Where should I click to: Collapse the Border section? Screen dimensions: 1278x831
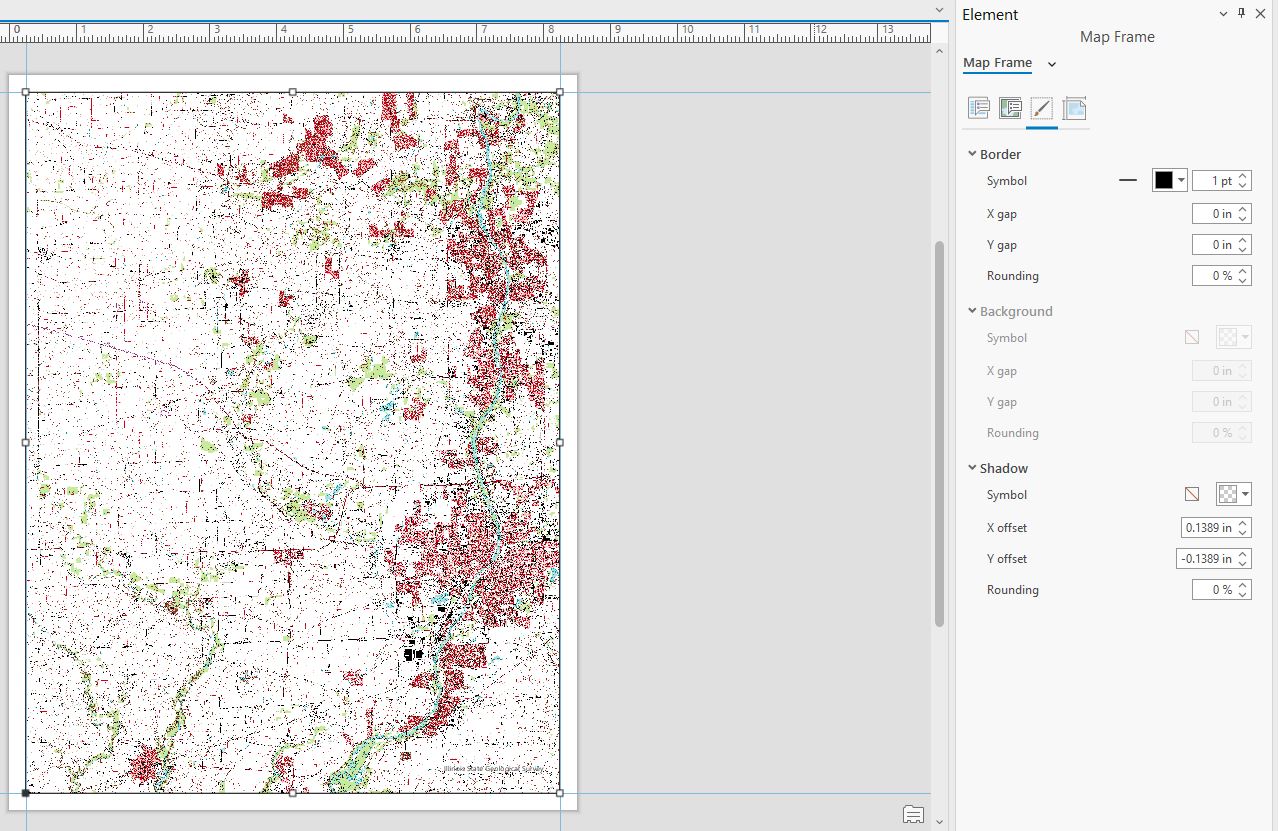coord(971,153)
